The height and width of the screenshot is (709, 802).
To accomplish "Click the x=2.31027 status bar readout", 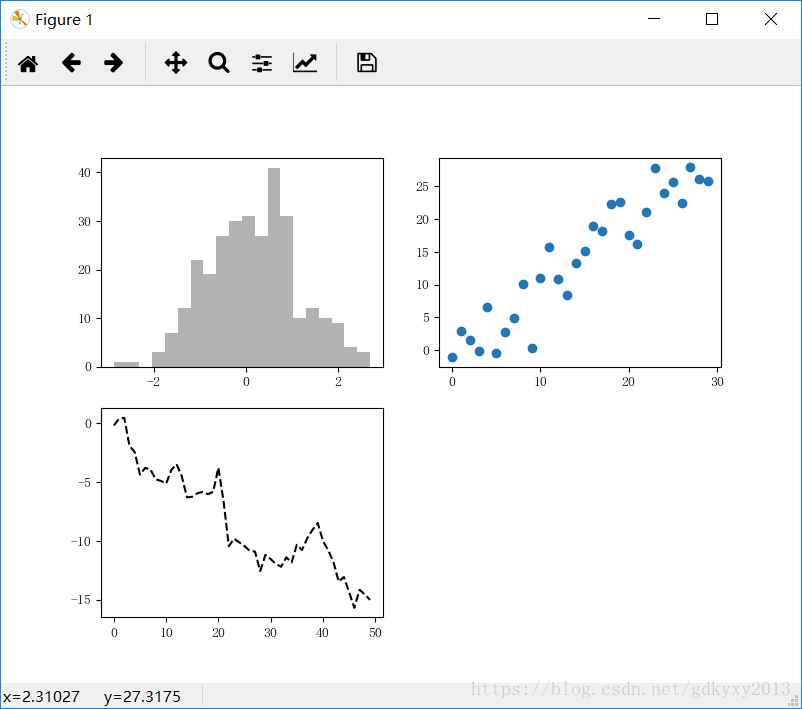I will [41, 696].
